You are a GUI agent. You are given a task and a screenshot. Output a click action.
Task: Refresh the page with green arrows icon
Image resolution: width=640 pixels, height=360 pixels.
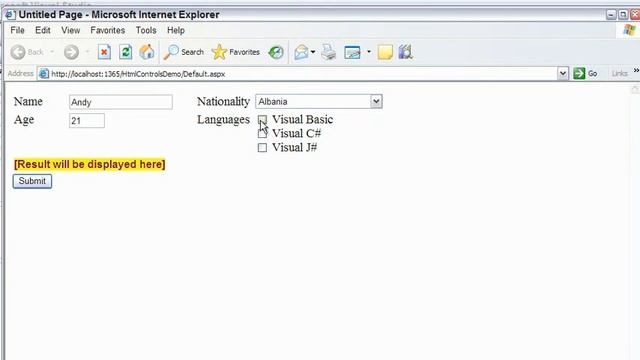pyautogui.click(x=125, y=52)
